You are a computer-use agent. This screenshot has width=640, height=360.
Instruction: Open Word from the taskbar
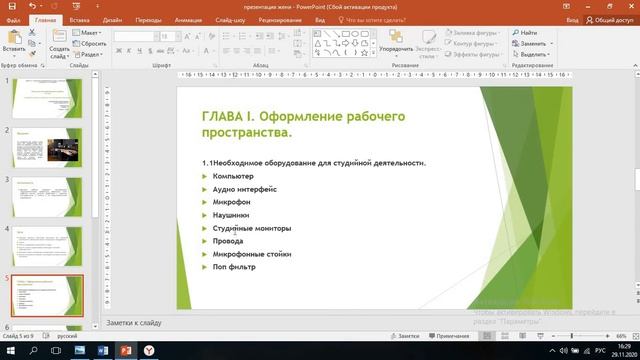[103, 351]
